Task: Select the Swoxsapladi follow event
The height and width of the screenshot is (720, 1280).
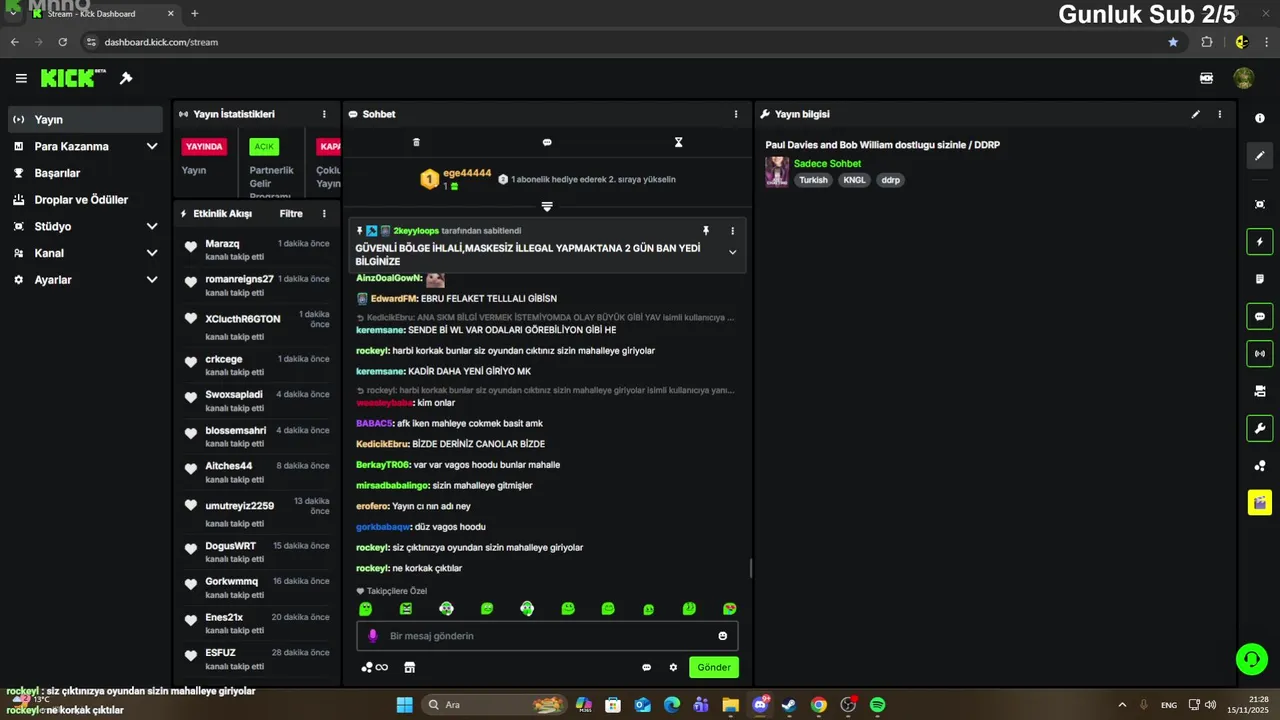Action: 257,400
